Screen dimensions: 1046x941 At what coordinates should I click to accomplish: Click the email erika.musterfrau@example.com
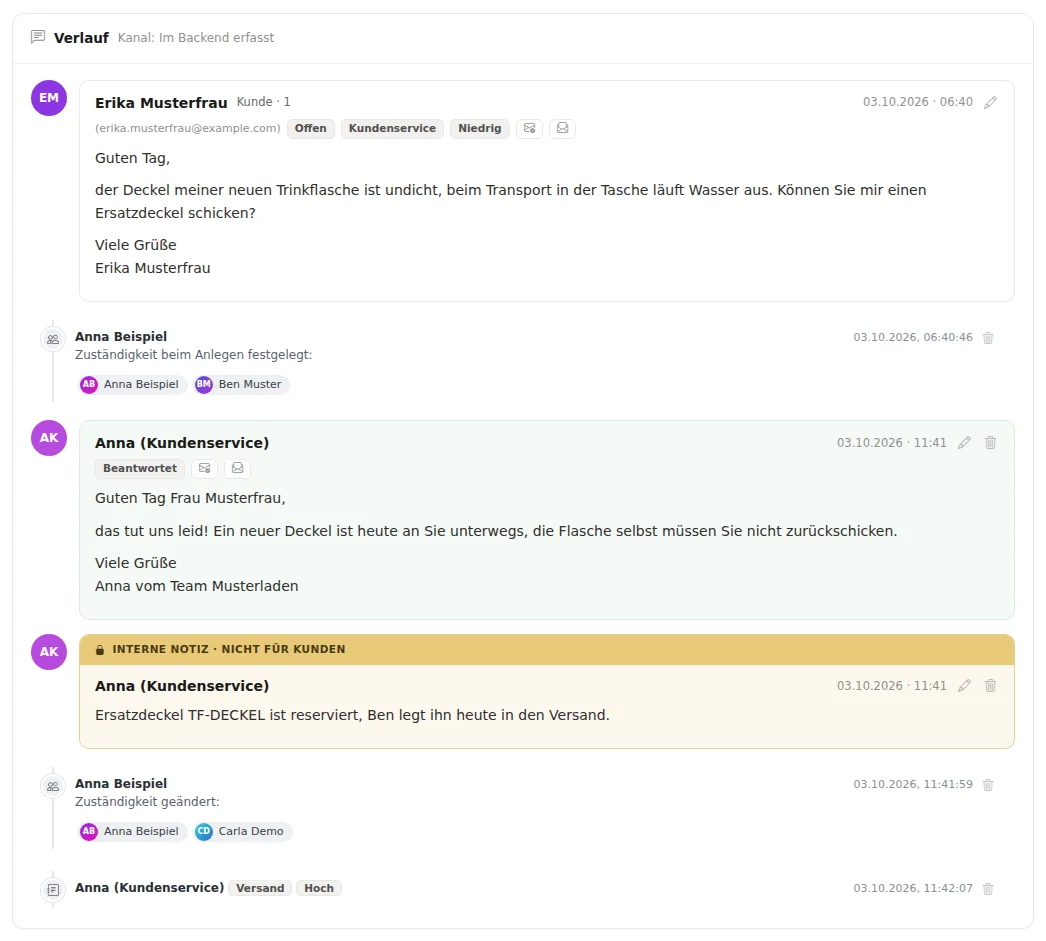pos(187,128)
